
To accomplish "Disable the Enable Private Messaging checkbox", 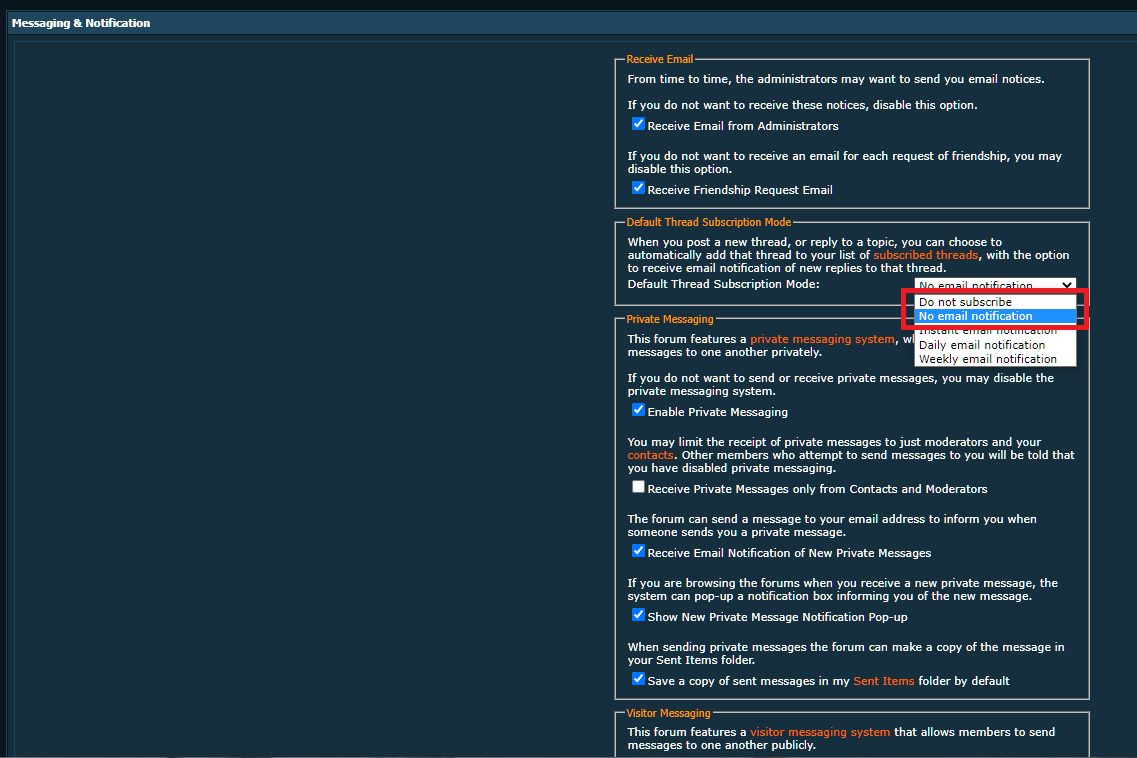I will [x=638, y=411].
